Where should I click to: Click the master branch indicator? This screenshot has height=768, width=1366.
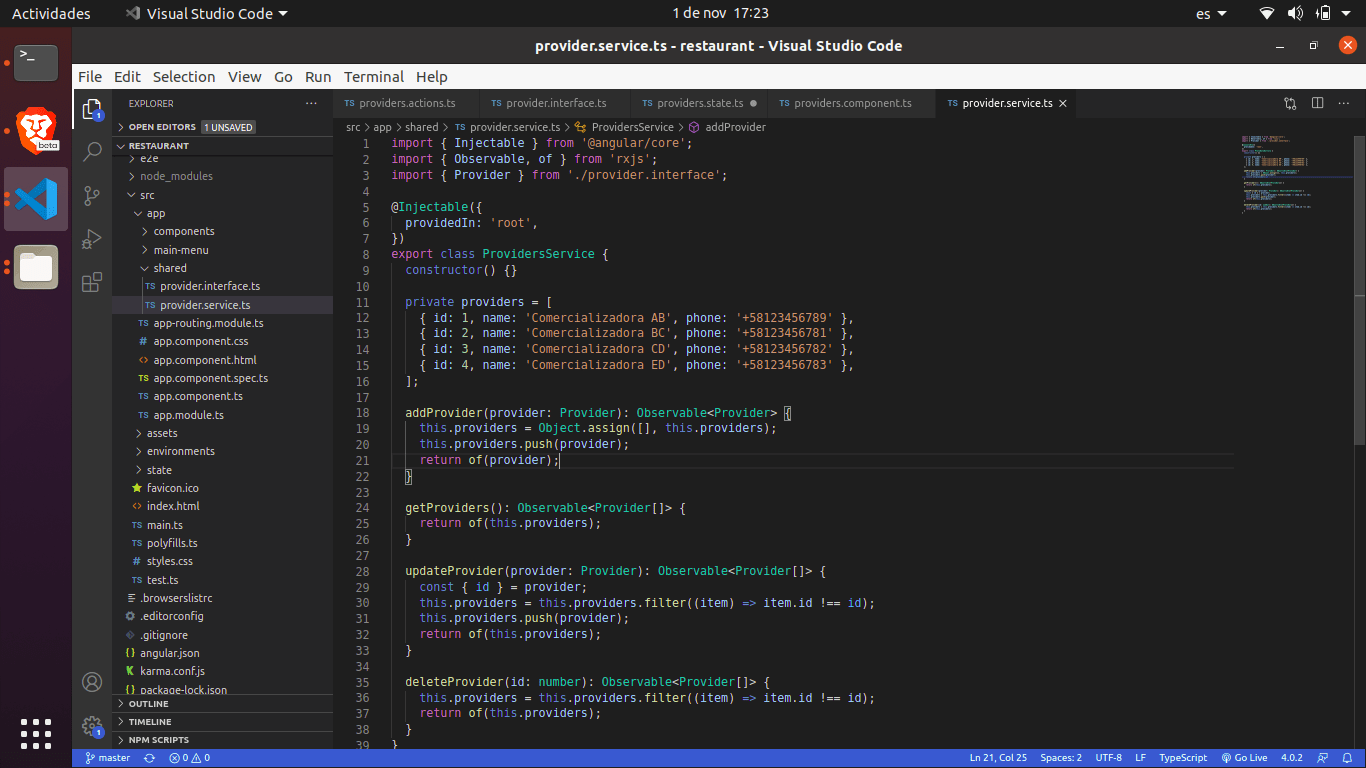108,758
